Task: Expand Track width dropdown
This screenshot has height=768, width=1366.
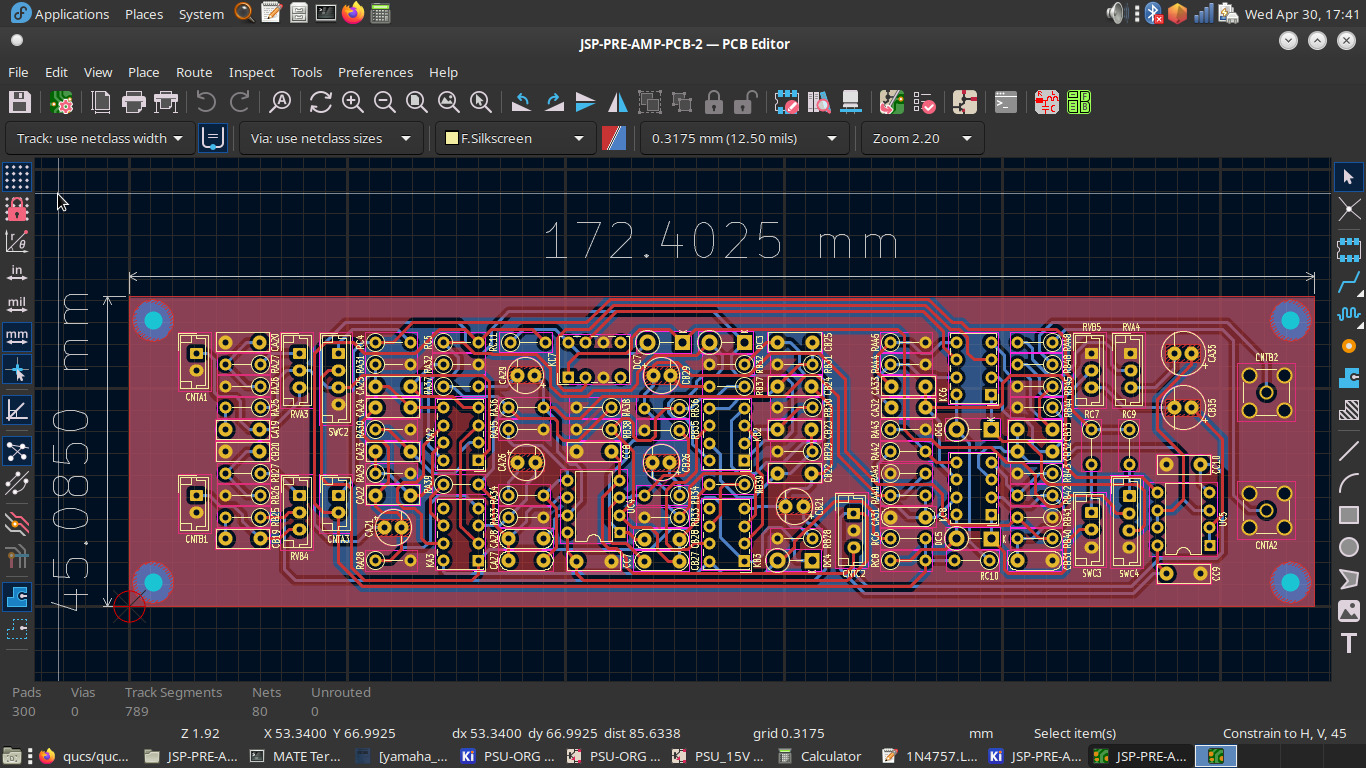Action: (101, 138)
